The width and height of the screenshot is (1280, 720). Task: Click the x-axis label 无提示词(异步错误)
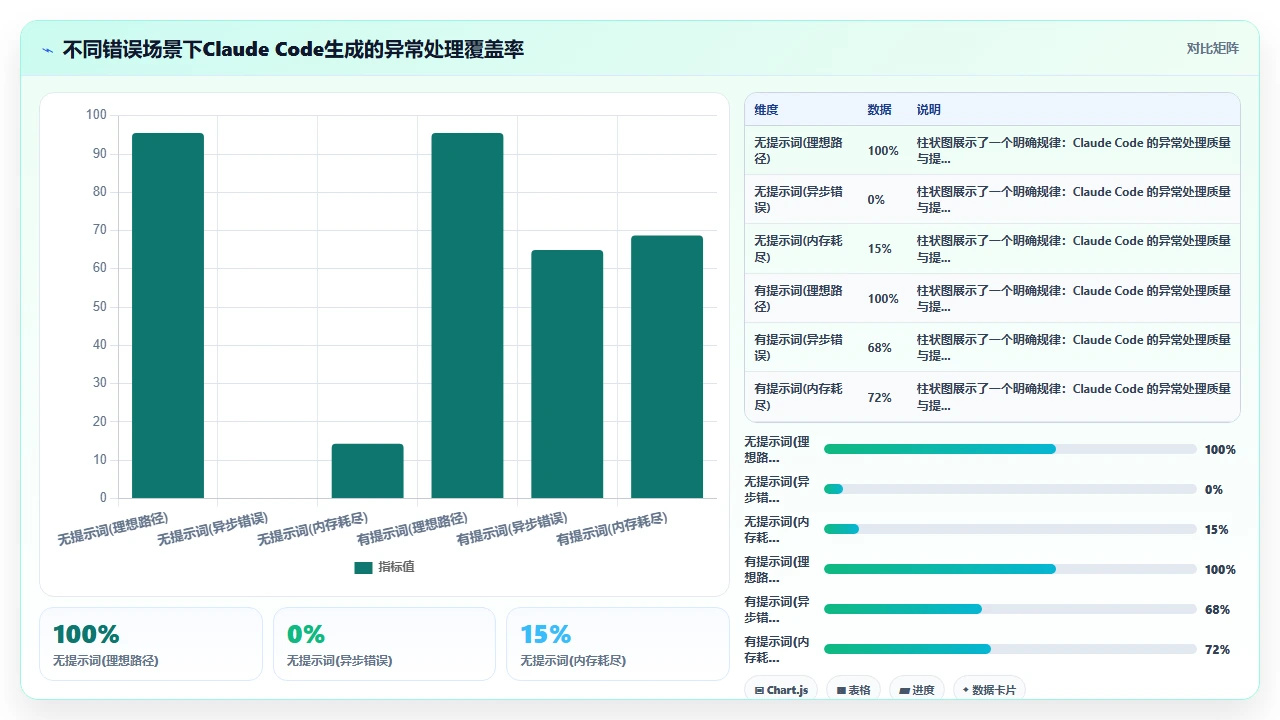click(x=213, y=528)
